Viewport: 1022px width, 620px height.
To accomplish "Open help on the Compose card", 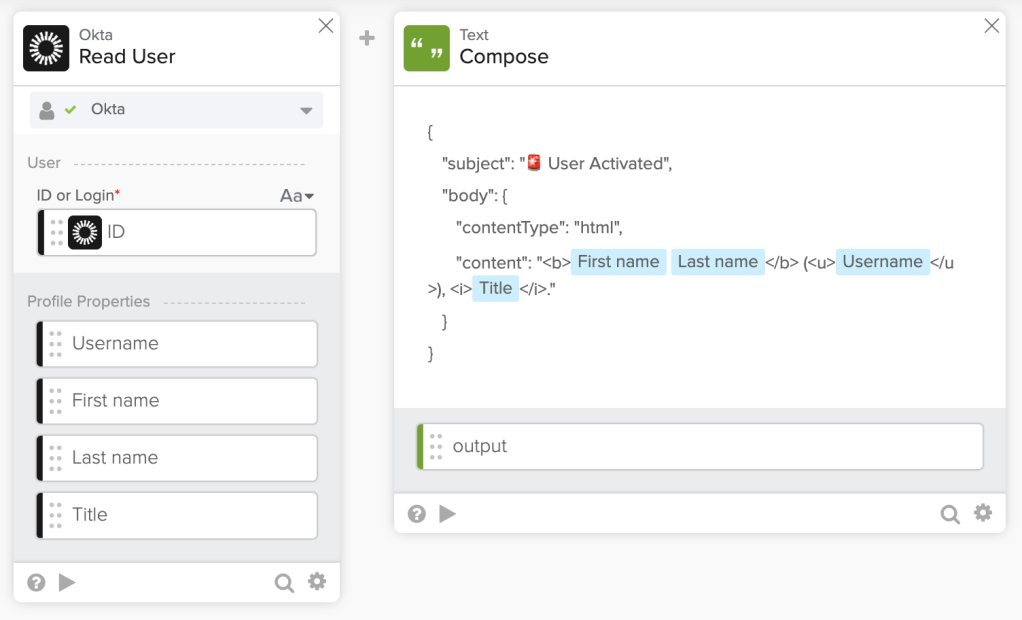I will [x=417, y=514].
